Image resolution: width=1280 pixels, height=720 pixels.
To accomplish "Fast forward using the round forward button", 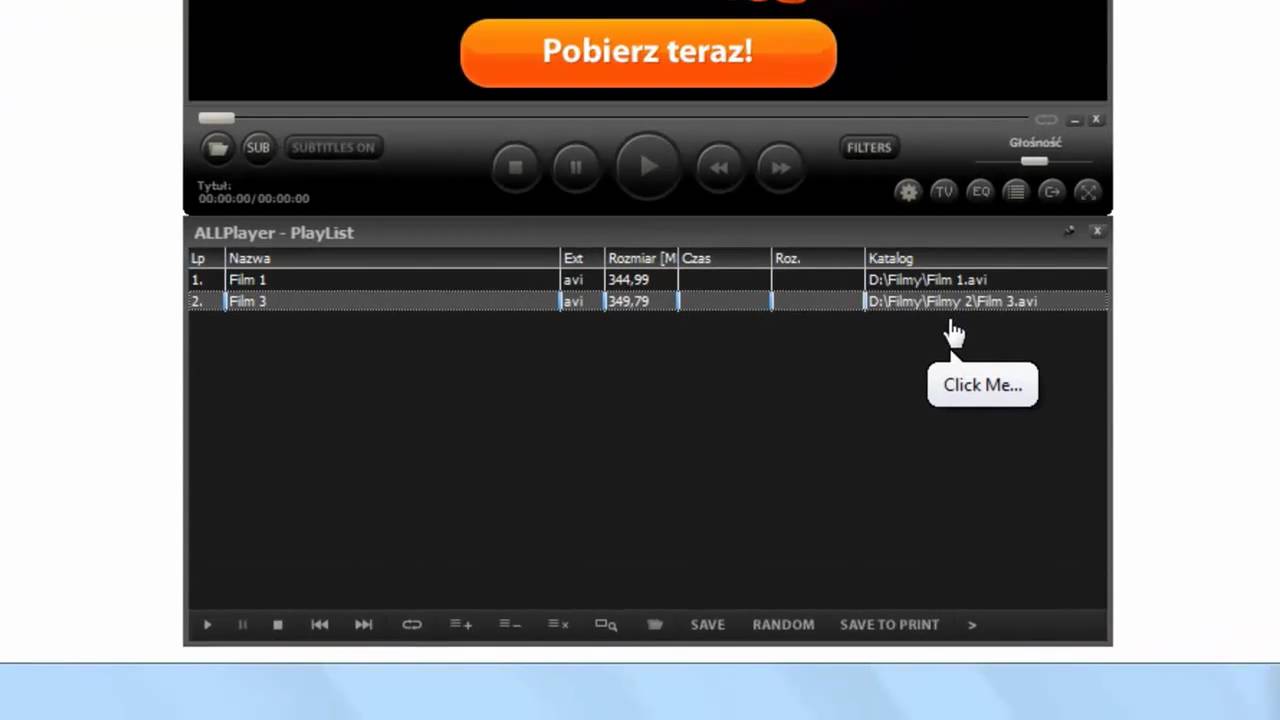I will [x=780, y=168].
